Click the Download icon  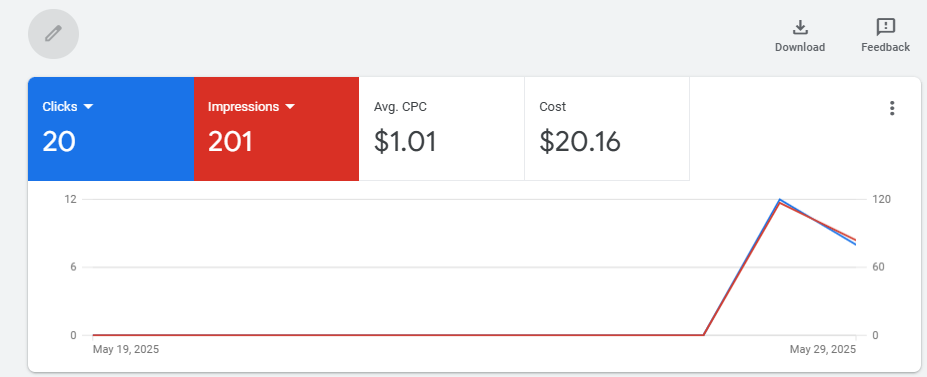(800, 27)
